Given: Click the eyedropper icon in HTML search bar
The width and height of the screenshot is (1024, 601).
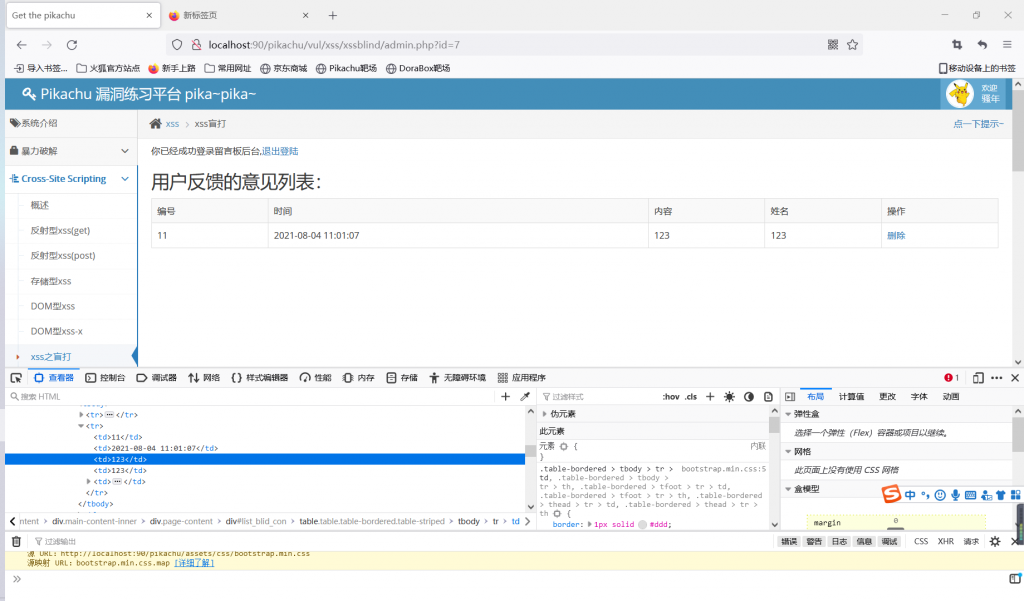Looking at the screenshot, I should (x=524, y=397).
